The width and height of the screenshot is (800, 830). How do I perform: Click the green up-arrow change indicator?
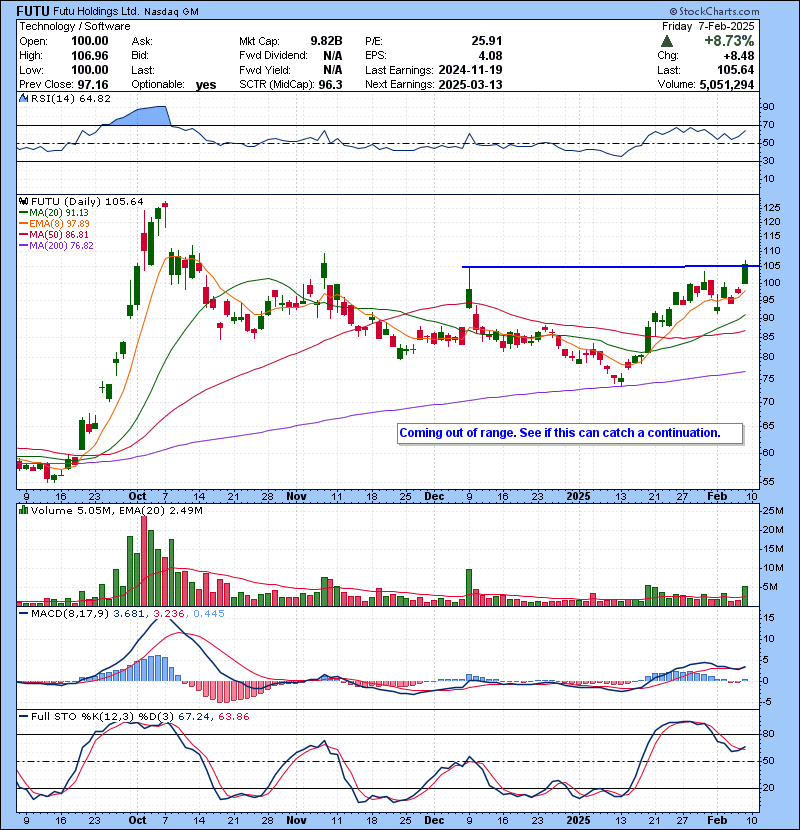667,41
